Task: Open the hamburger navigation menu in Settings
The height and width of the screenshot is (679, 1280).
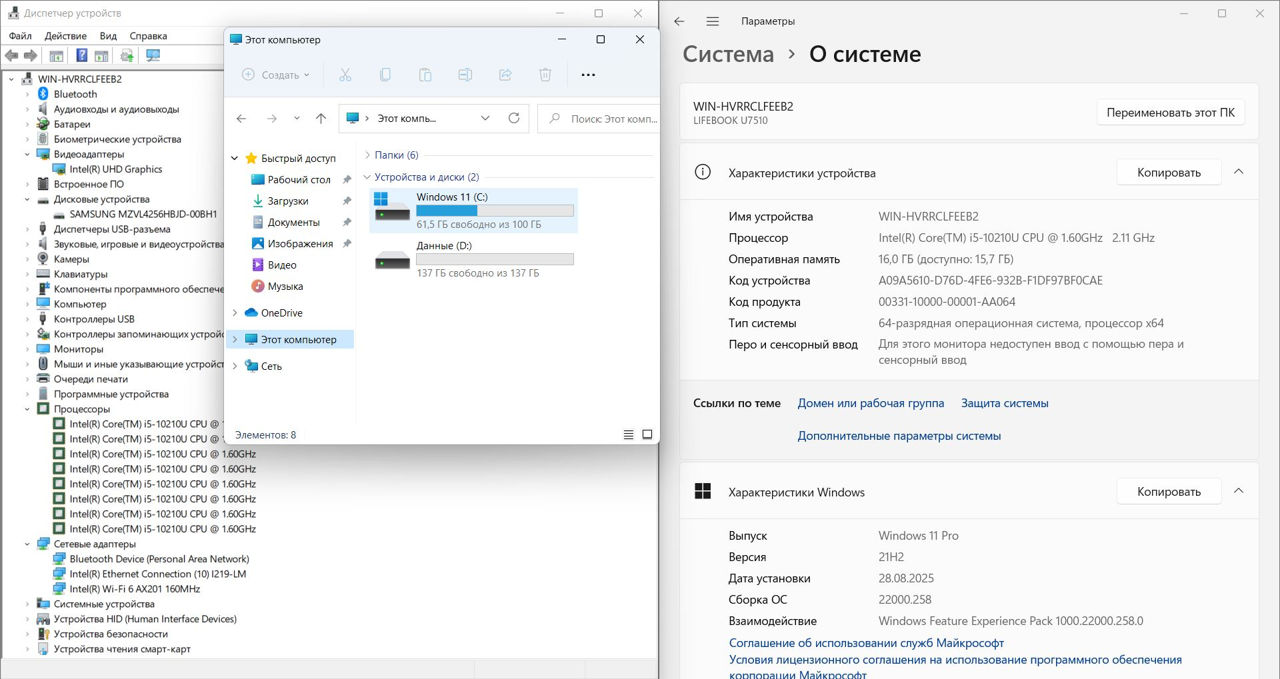Action: 712,21
